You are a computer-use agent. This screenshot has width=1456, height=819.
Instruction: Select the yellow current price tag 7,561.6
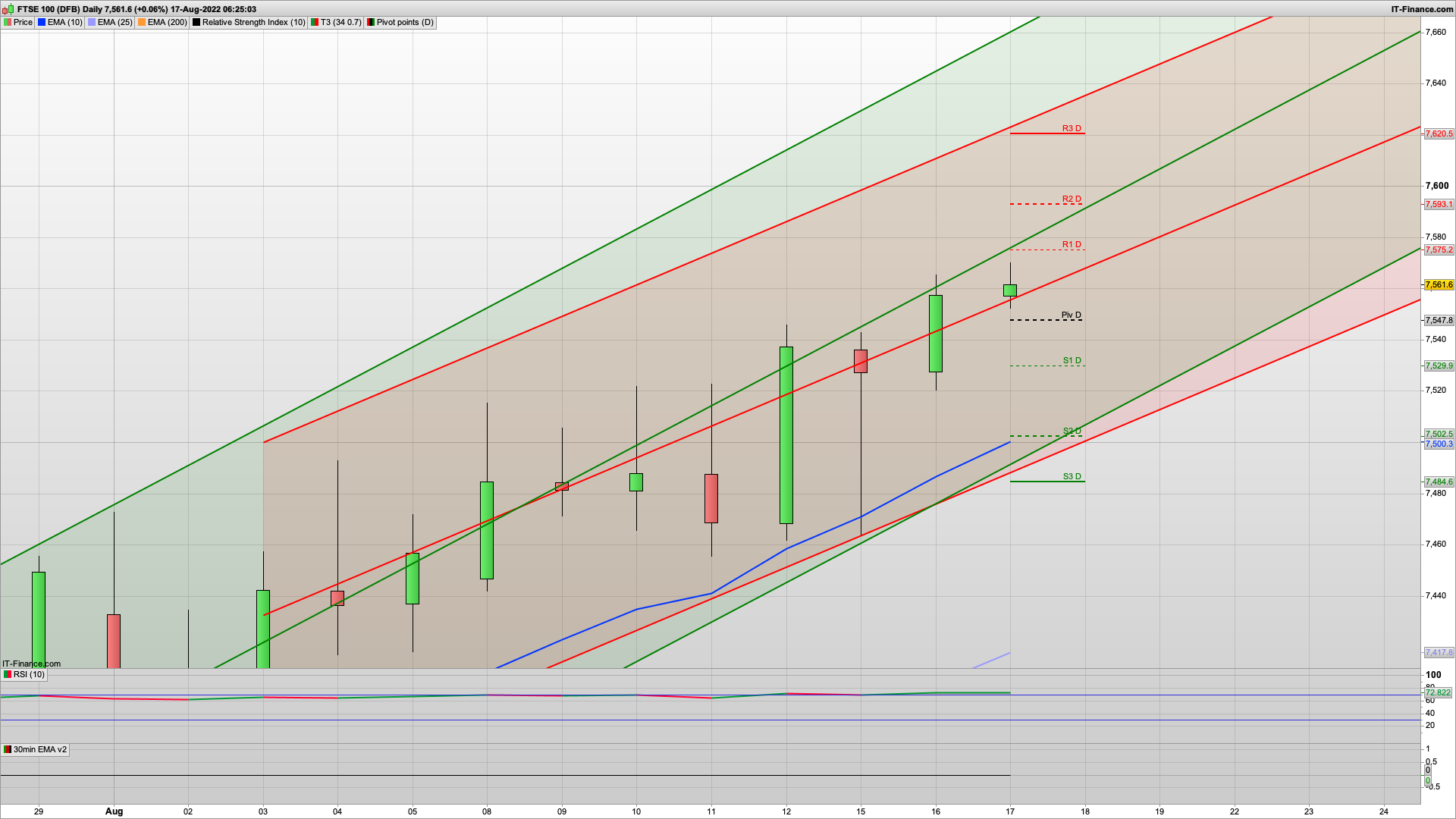tap(1439, 285)
